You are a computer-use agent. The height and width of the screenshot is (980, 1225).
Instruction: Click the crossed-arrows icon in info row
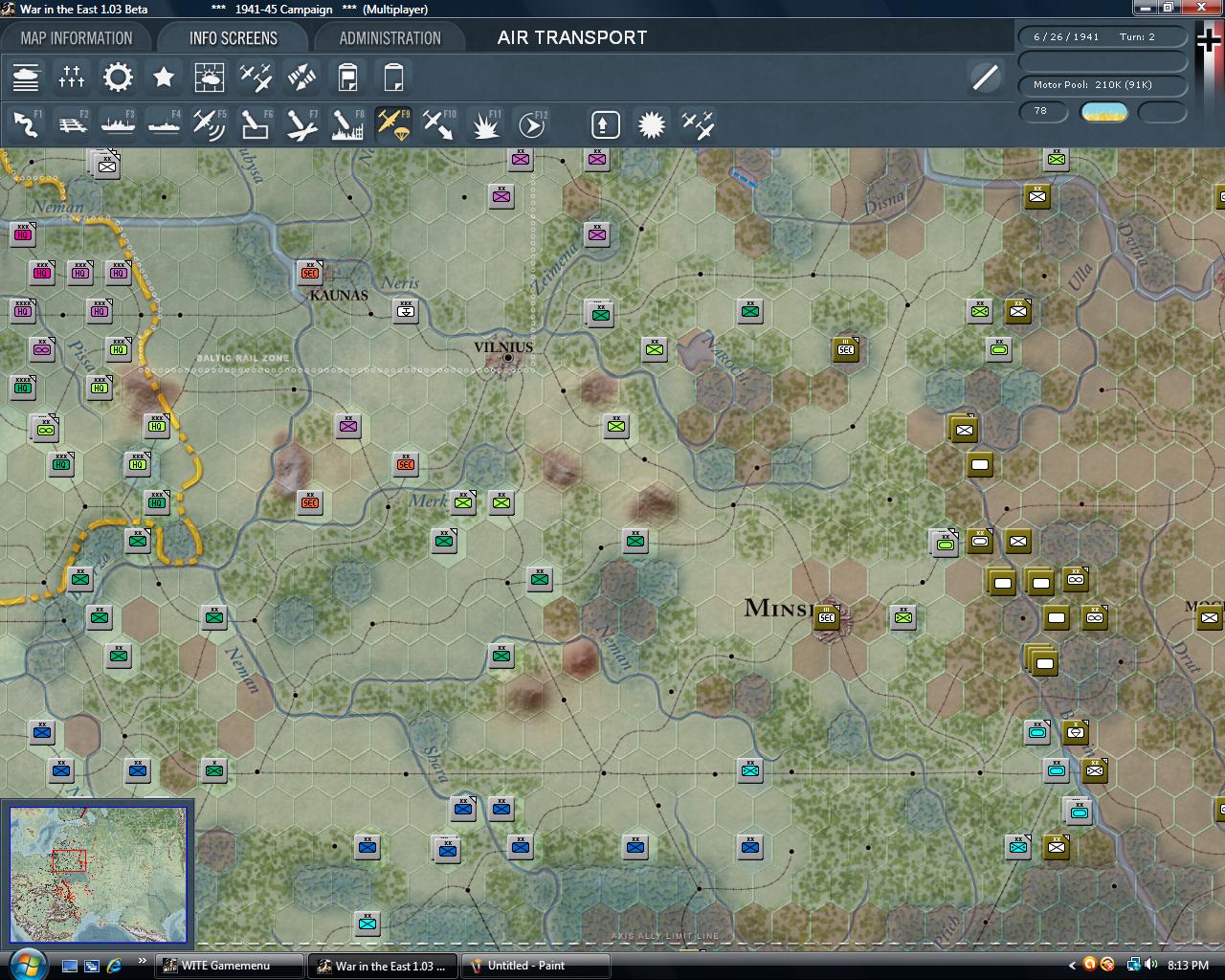point(301,78)
